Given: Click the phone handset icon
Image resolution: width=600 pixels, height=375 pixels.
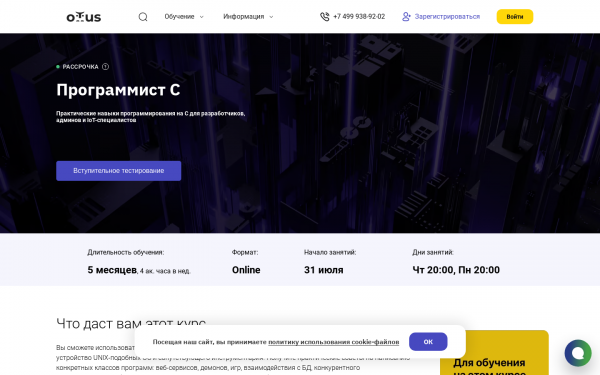Looking at the screenshot, I should click(x=324, y=17).
